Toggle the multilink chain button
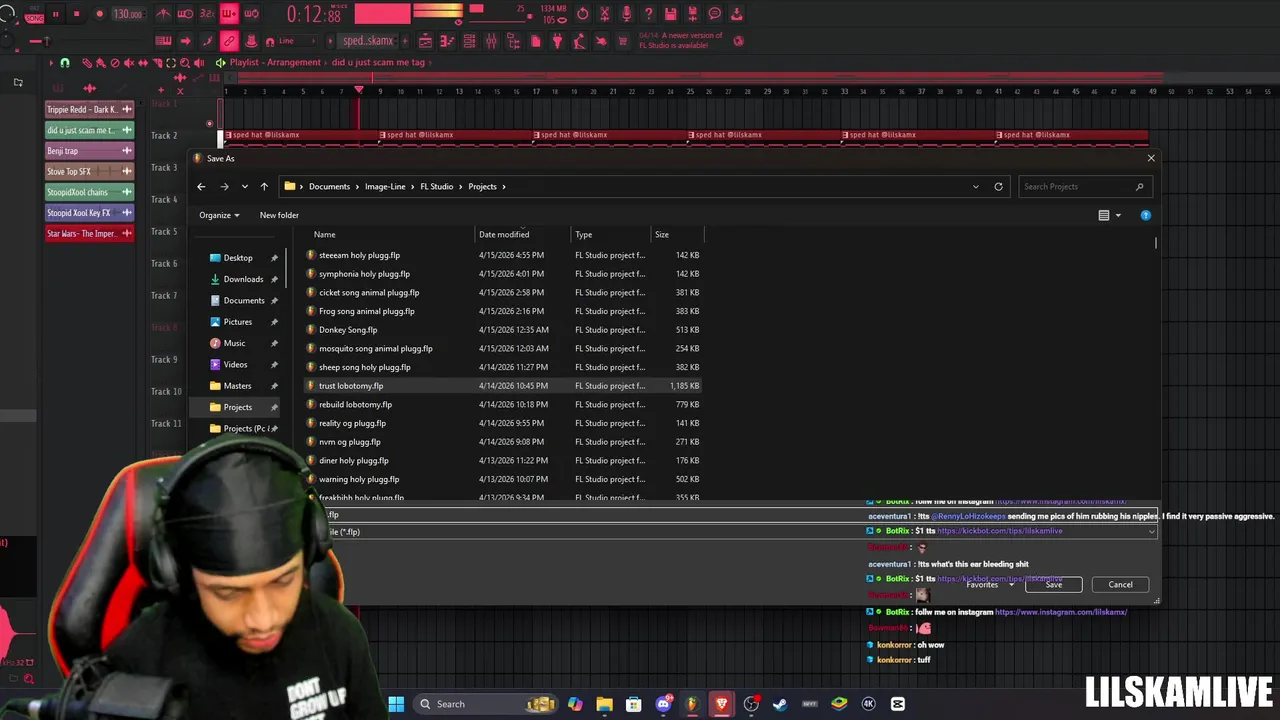Viewport: 1280px width, 720px height. click(x=229, y=41)
